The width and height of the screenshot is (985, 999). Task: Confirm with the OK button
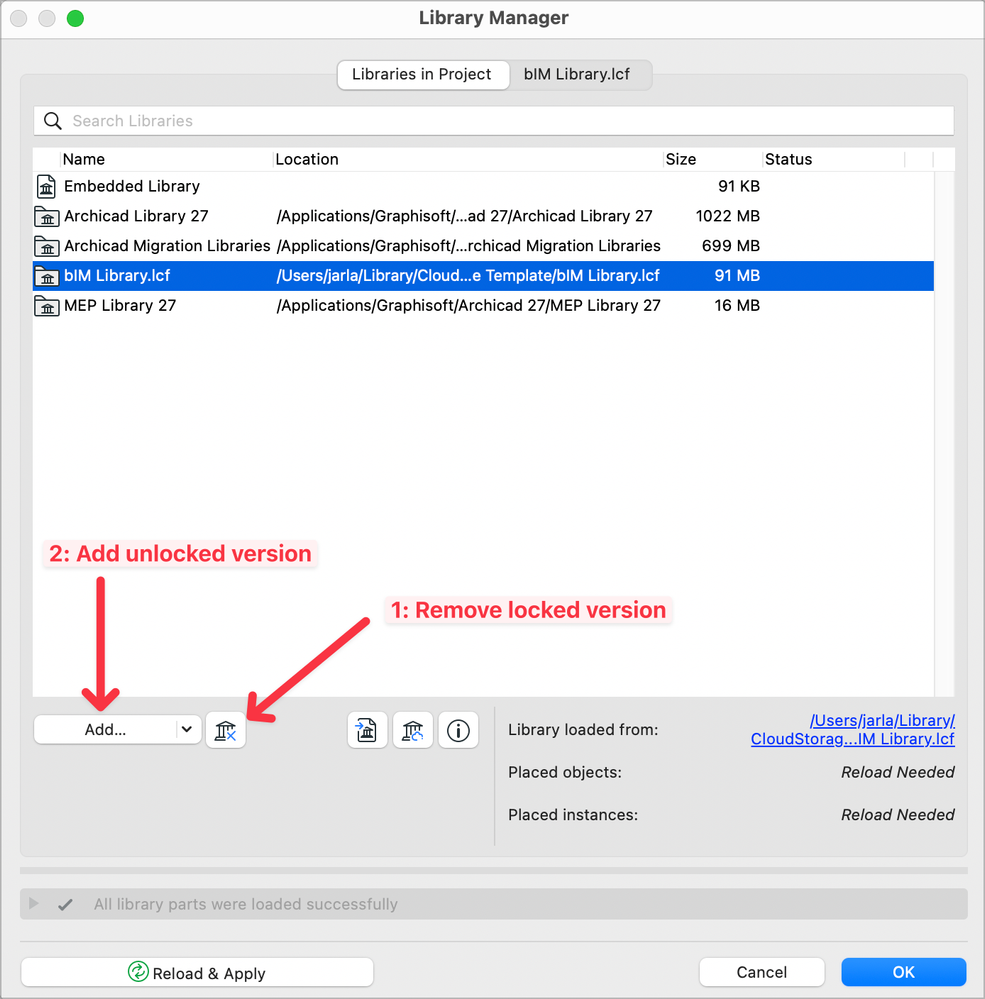click(x=903, y=972)
